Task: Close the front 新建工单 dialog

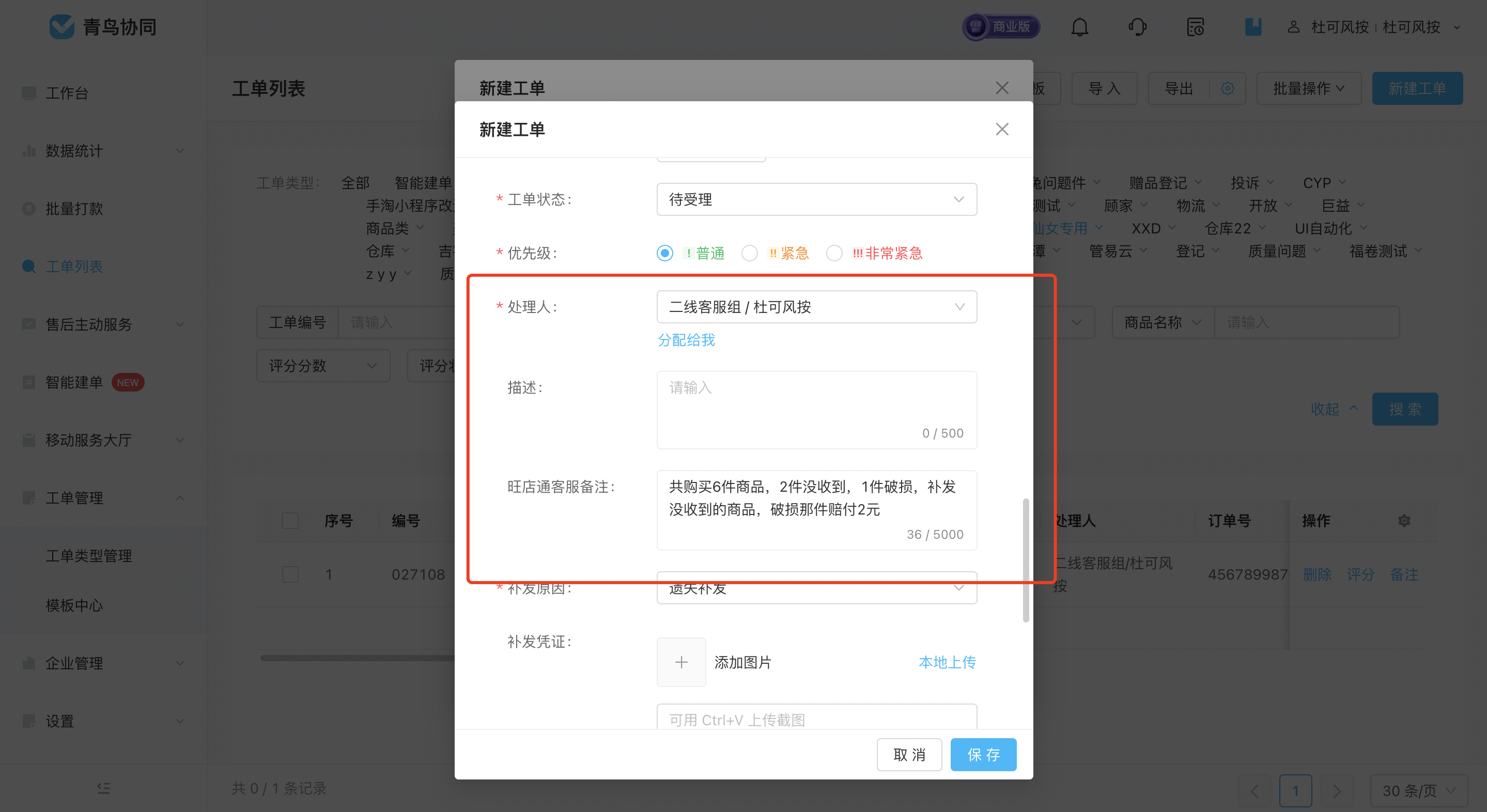Action: pos(1002,129)
